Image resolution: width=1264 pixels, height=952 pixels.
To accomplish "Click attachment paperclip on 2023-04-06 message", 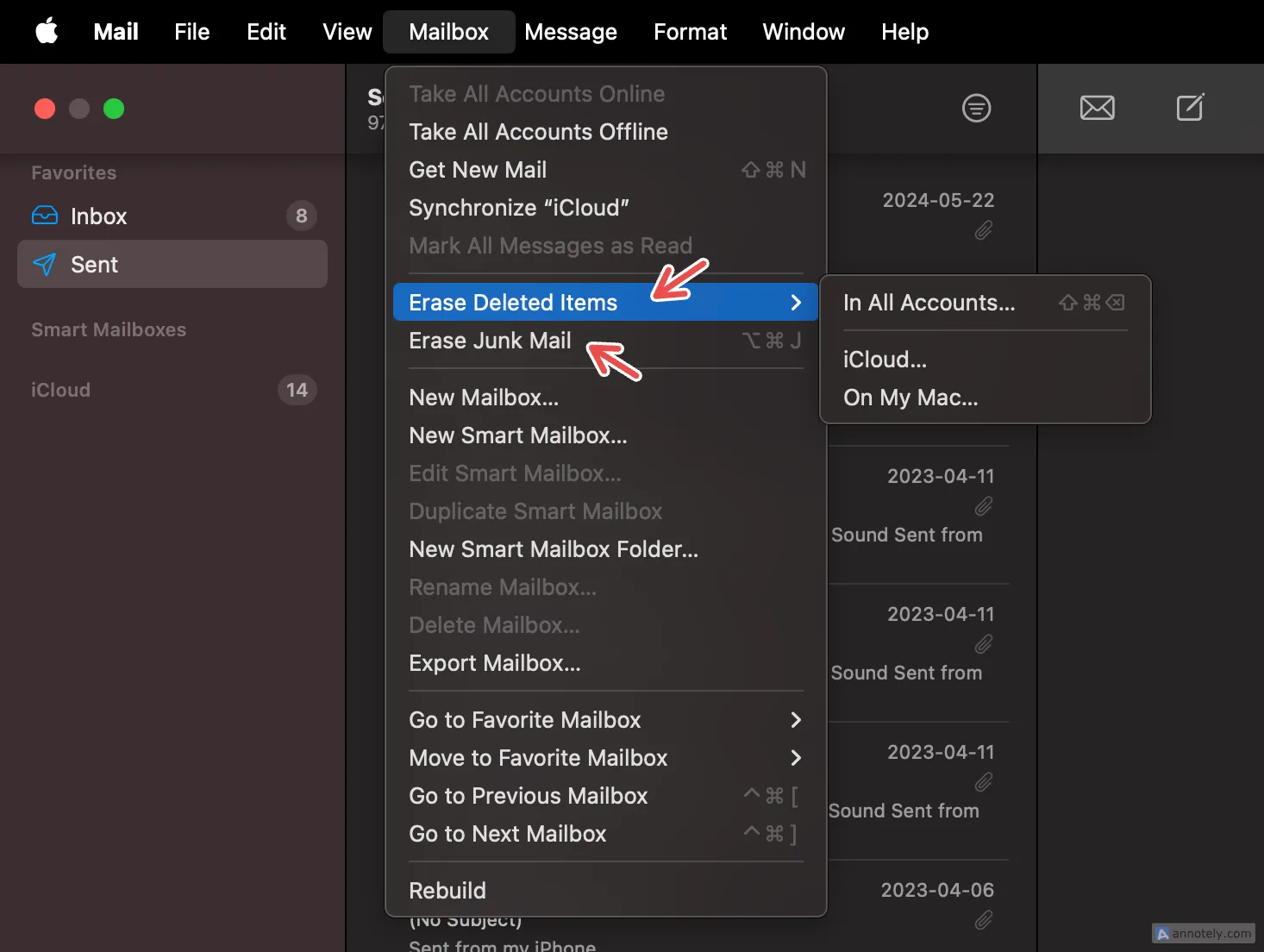I will click(x=983, y=920).
